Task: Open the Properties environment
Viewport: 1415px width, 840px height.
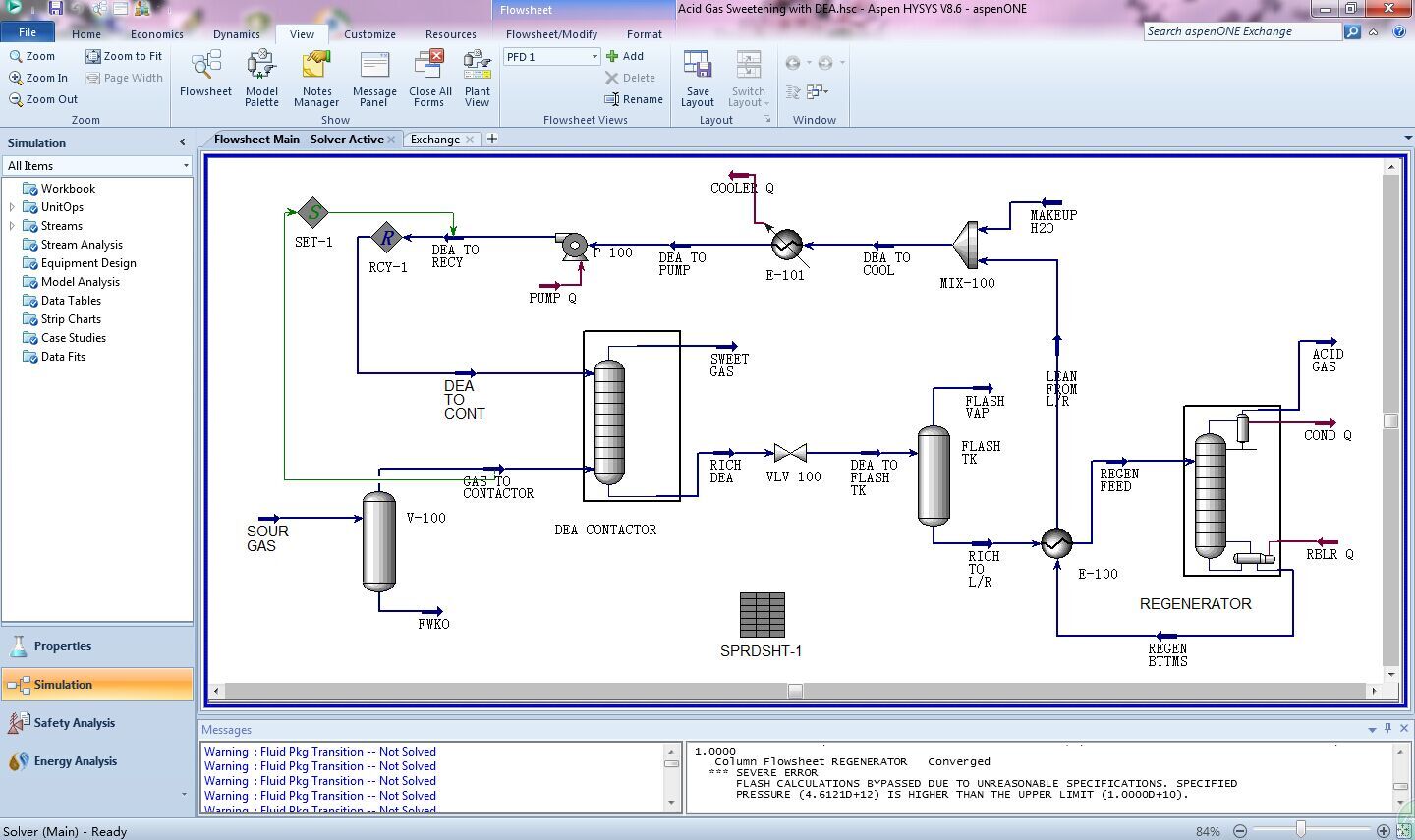Action: point(97,646)
